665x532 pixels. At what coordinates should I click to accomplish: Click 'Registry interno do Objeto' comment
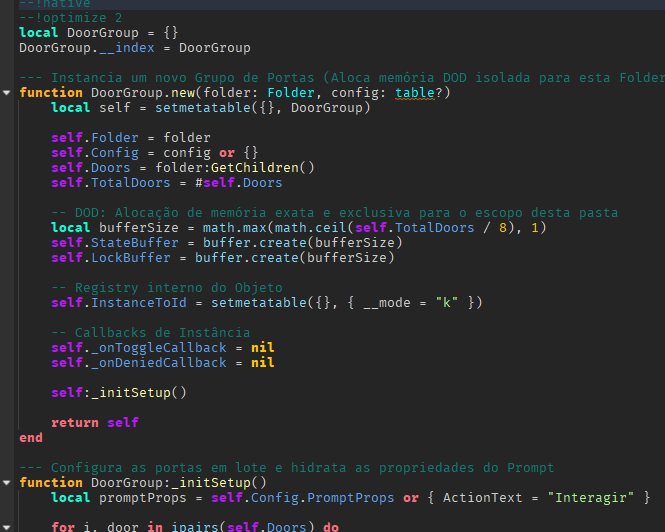[179, 288]
